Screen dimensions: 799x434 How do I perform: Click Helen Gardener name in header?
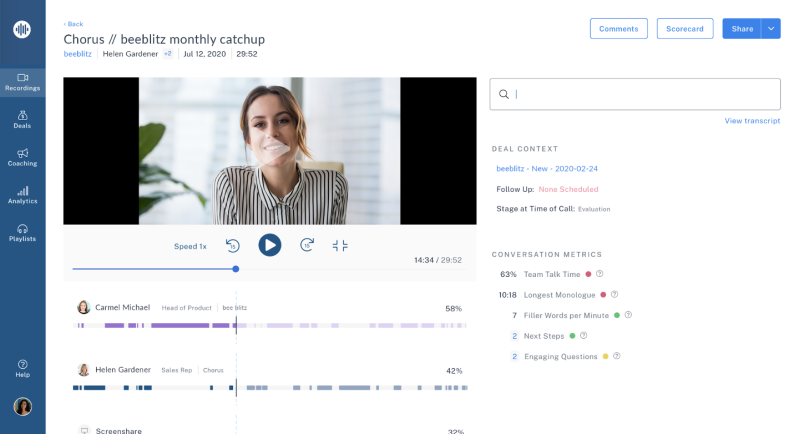click(130, 54)
